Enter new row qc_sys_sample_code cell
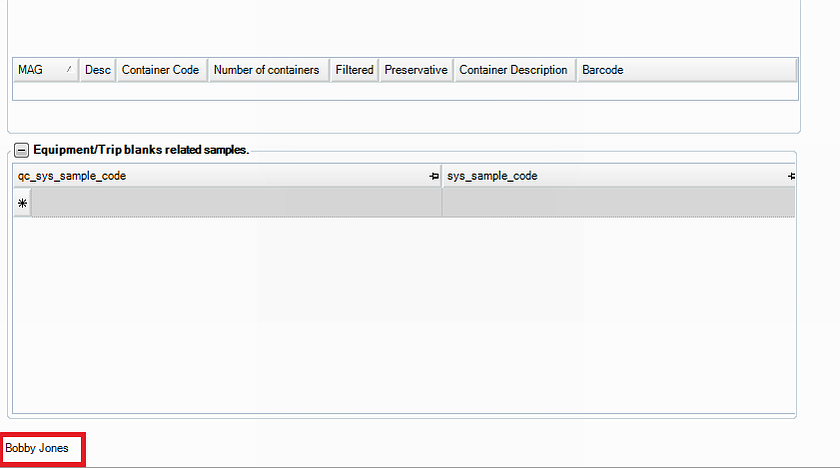 236,202
